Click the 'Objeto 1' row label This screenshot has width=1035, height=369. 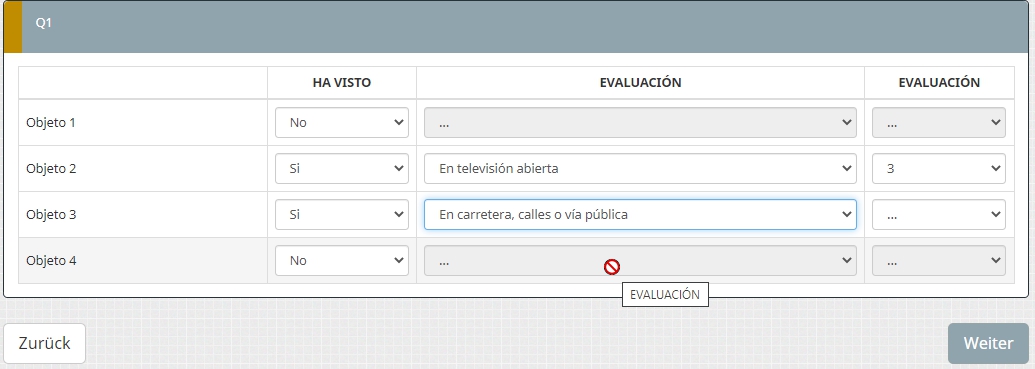coord(51,123)
